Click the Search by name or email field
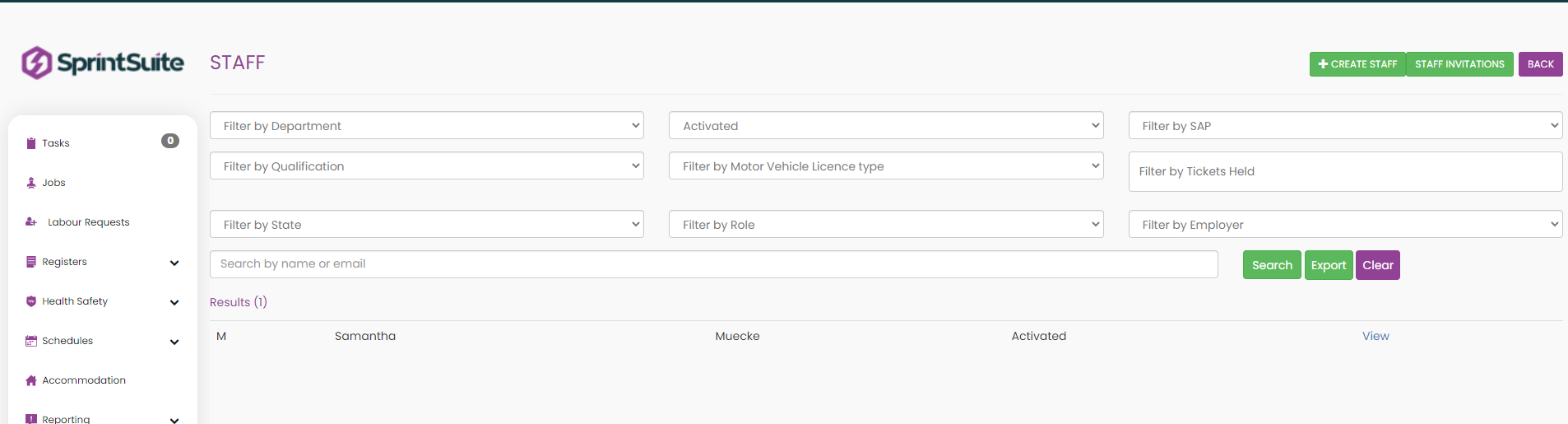Viewport: 1568px width, 424px height. [x=713, y=264]
